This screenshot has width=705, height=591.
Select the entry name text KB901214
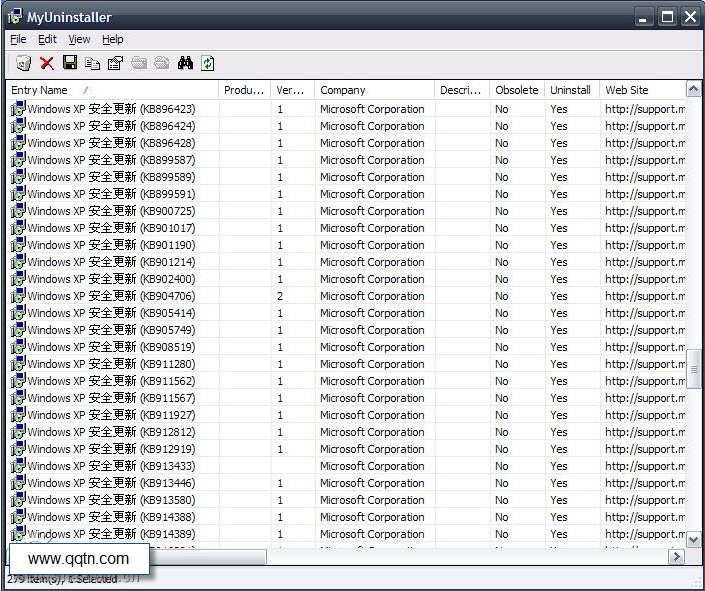112,262
